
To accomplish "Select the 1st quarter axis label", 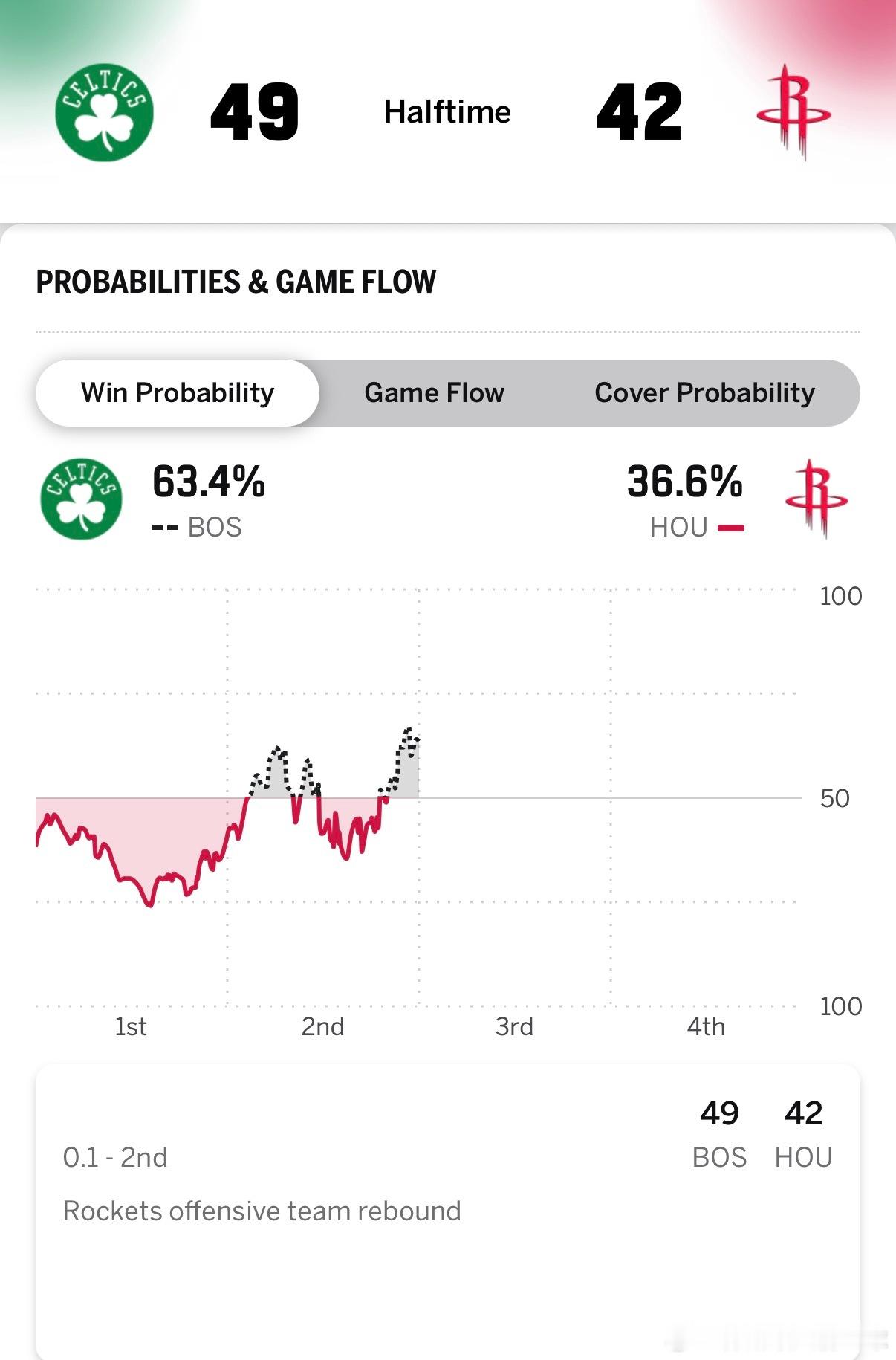I will click(131, 1027).
